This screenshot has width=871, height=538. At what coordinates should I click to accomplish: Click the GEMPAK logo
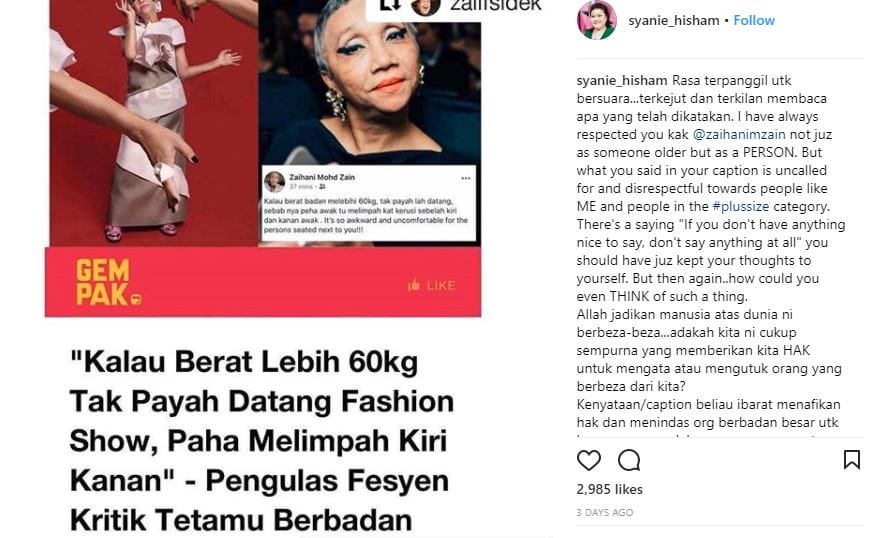coord(108,282)
